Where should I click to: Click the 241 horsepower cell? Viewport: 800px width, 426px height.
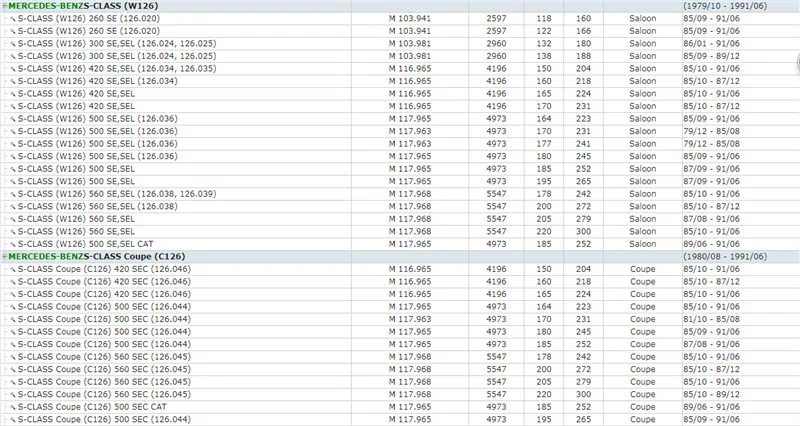(583, 143)
